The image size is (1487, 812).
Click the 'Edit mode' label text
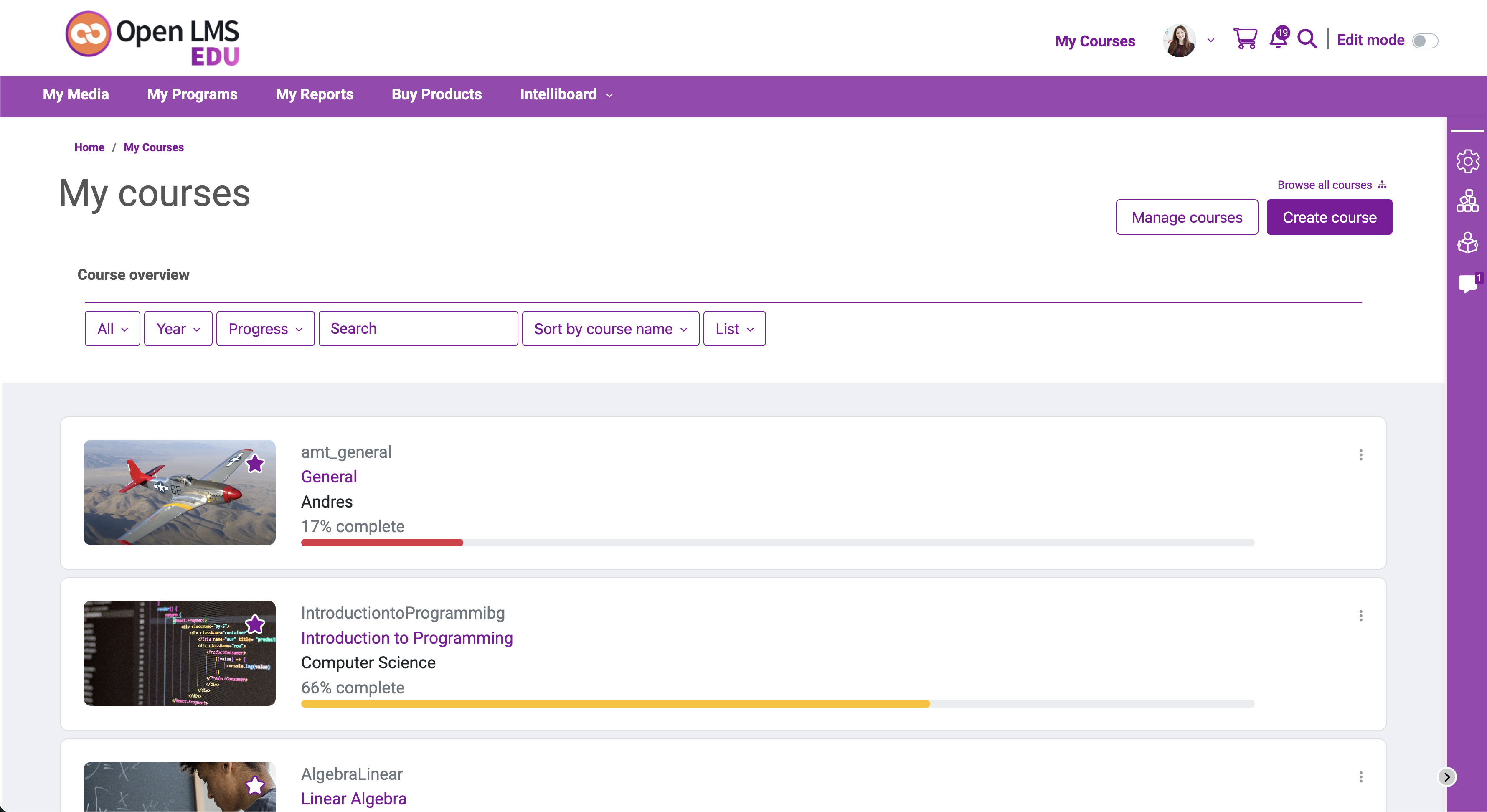pyautogui.click(x=1370, y=40)
